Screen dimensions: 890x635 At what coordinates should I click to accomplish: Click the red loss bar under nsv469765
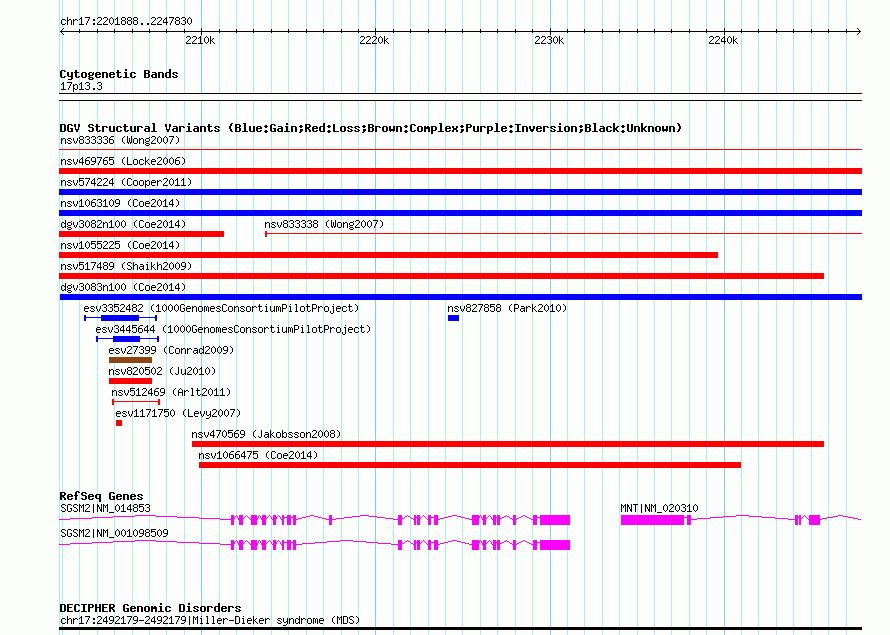tap(460, 171)
